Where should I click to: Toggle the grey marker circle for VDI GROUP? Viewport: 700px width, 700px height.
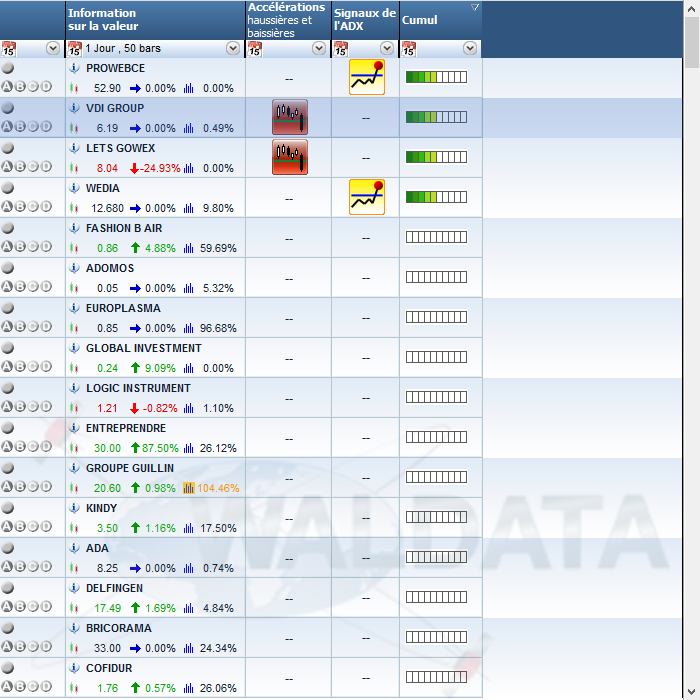(x=8, y=108)
